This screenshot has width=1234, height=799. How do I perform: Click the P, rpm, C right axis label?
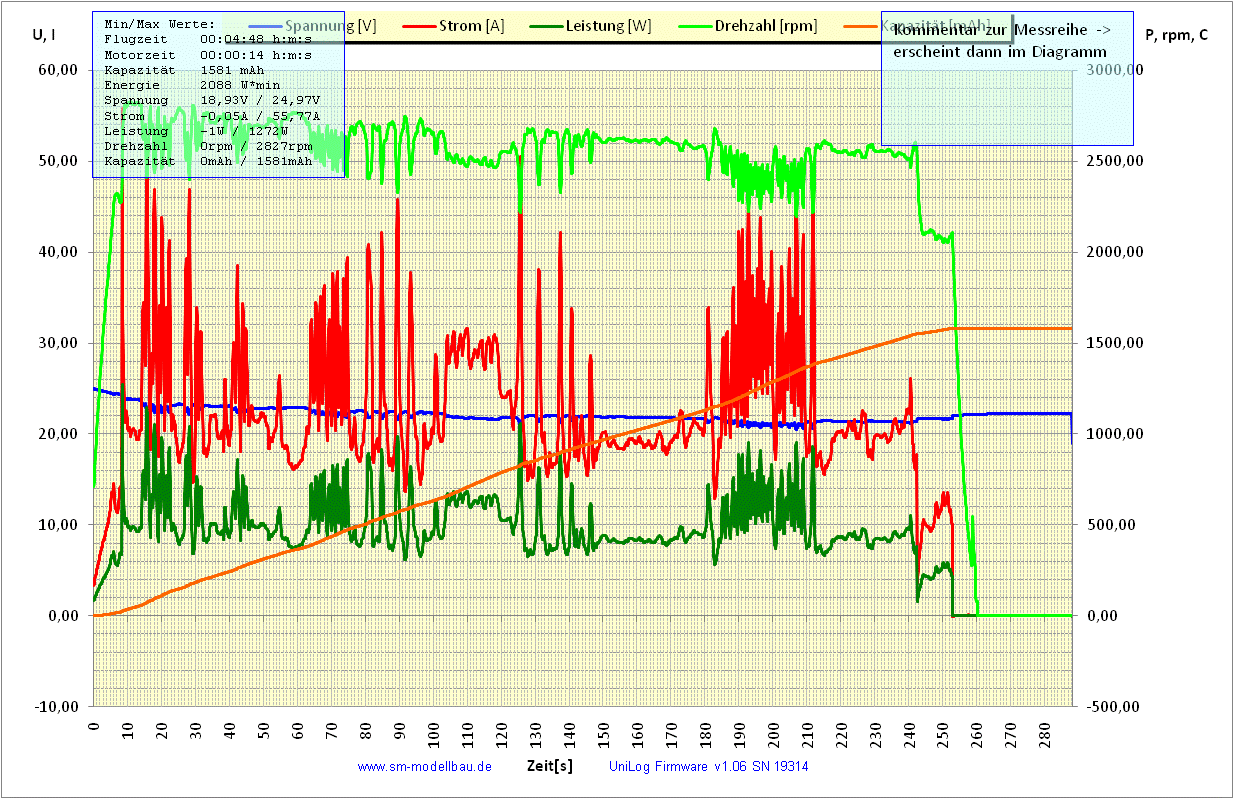pyautogui.click(x=1176, y=35)
